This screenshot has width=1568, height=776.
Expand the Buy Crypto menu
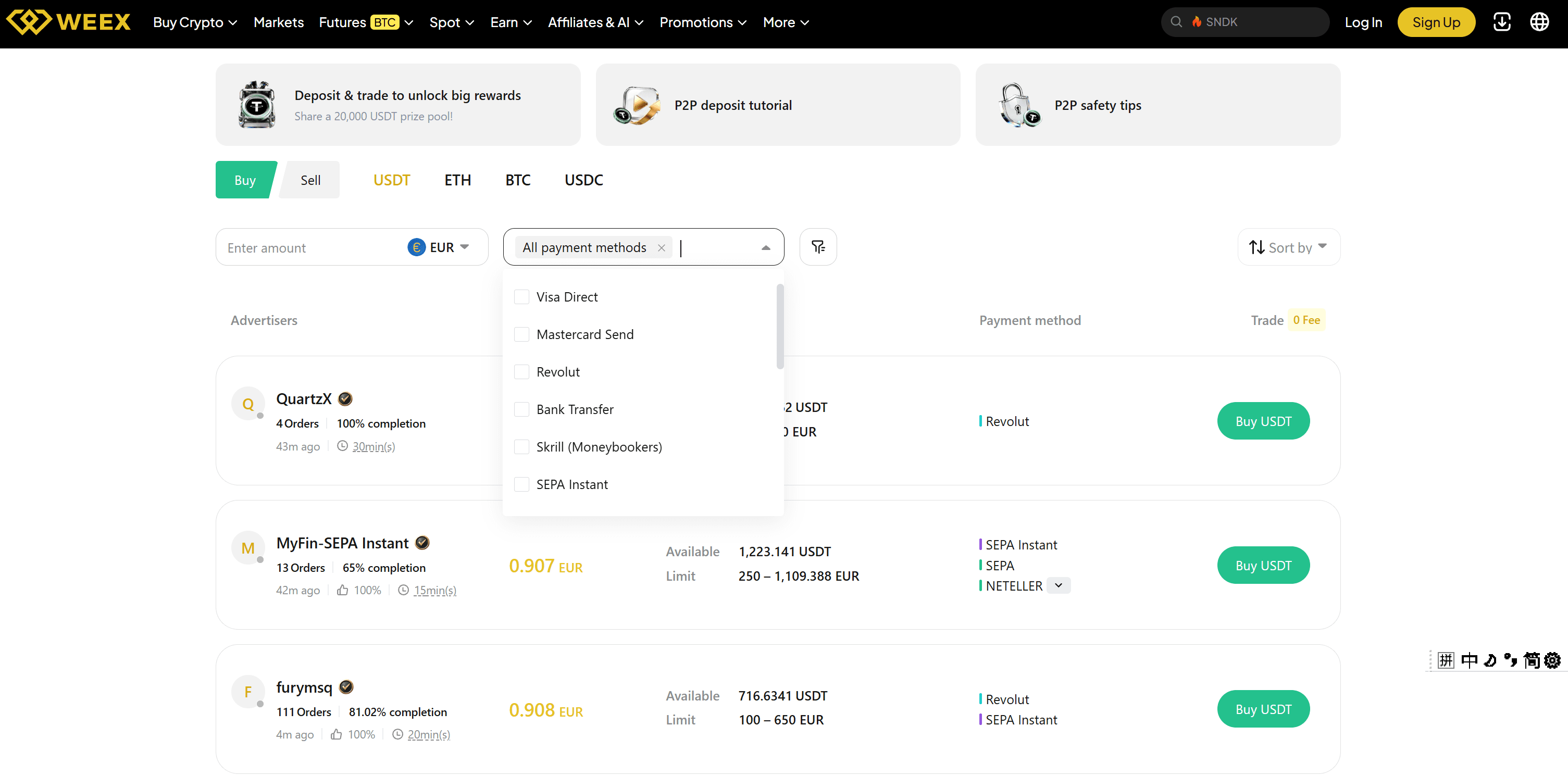coord(195,22)
